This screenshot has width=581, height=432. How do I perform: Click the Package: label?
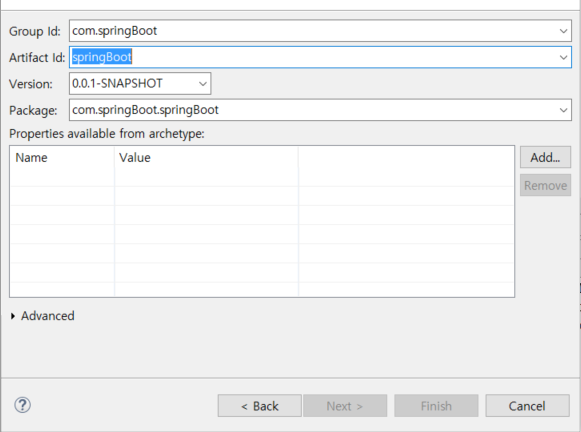(x=33, y=110)
